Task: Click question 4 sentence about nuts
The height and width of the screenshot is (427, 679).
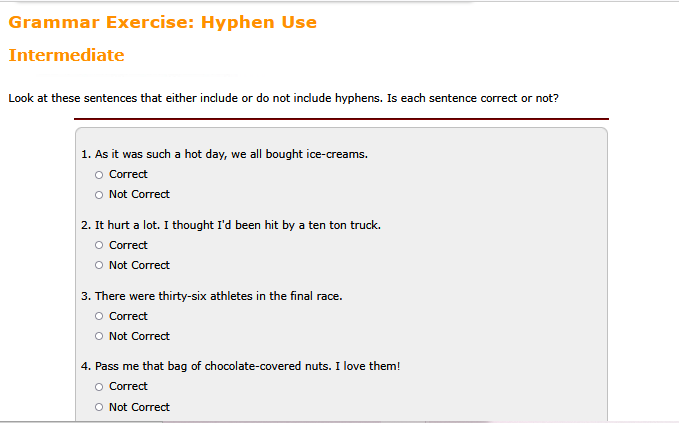Action: [x=240, y=366]
